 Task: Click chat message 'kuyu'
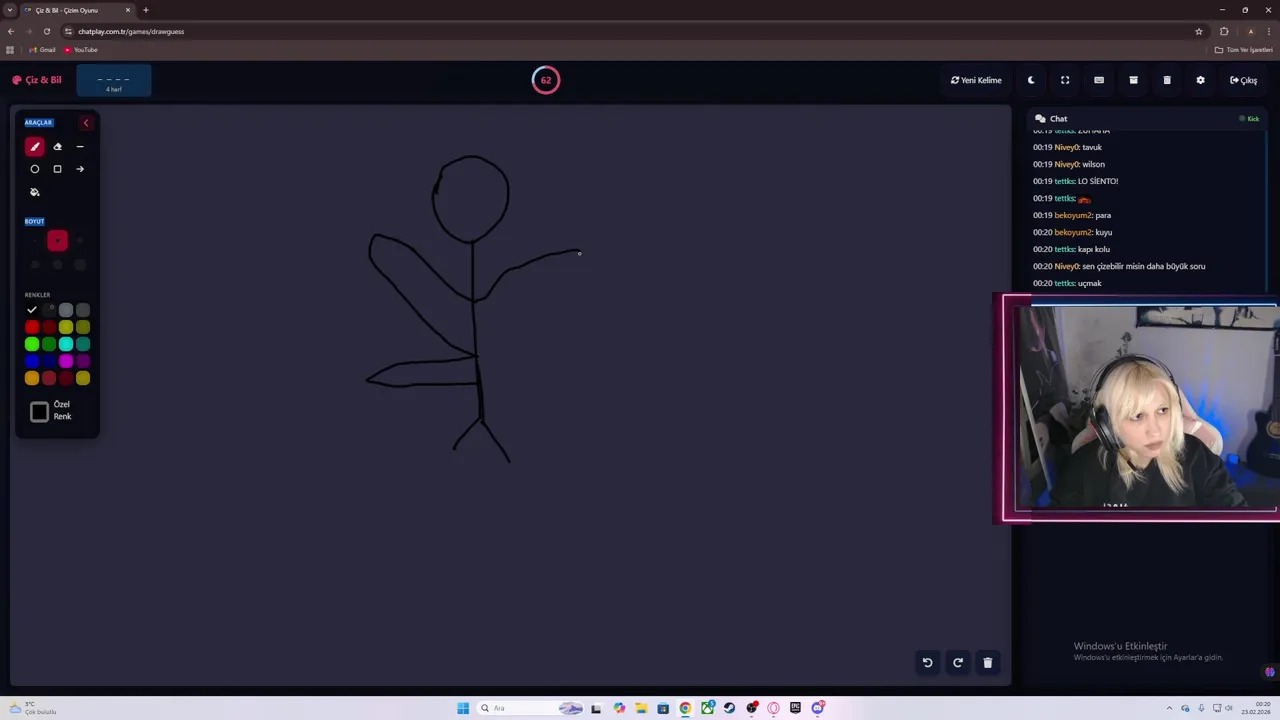1104,232
